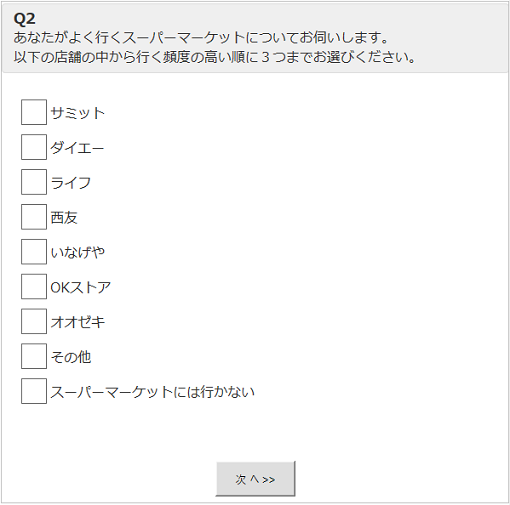Click the いなげや option label
Viewport: 510px width, 505px height.
[78, 252]
